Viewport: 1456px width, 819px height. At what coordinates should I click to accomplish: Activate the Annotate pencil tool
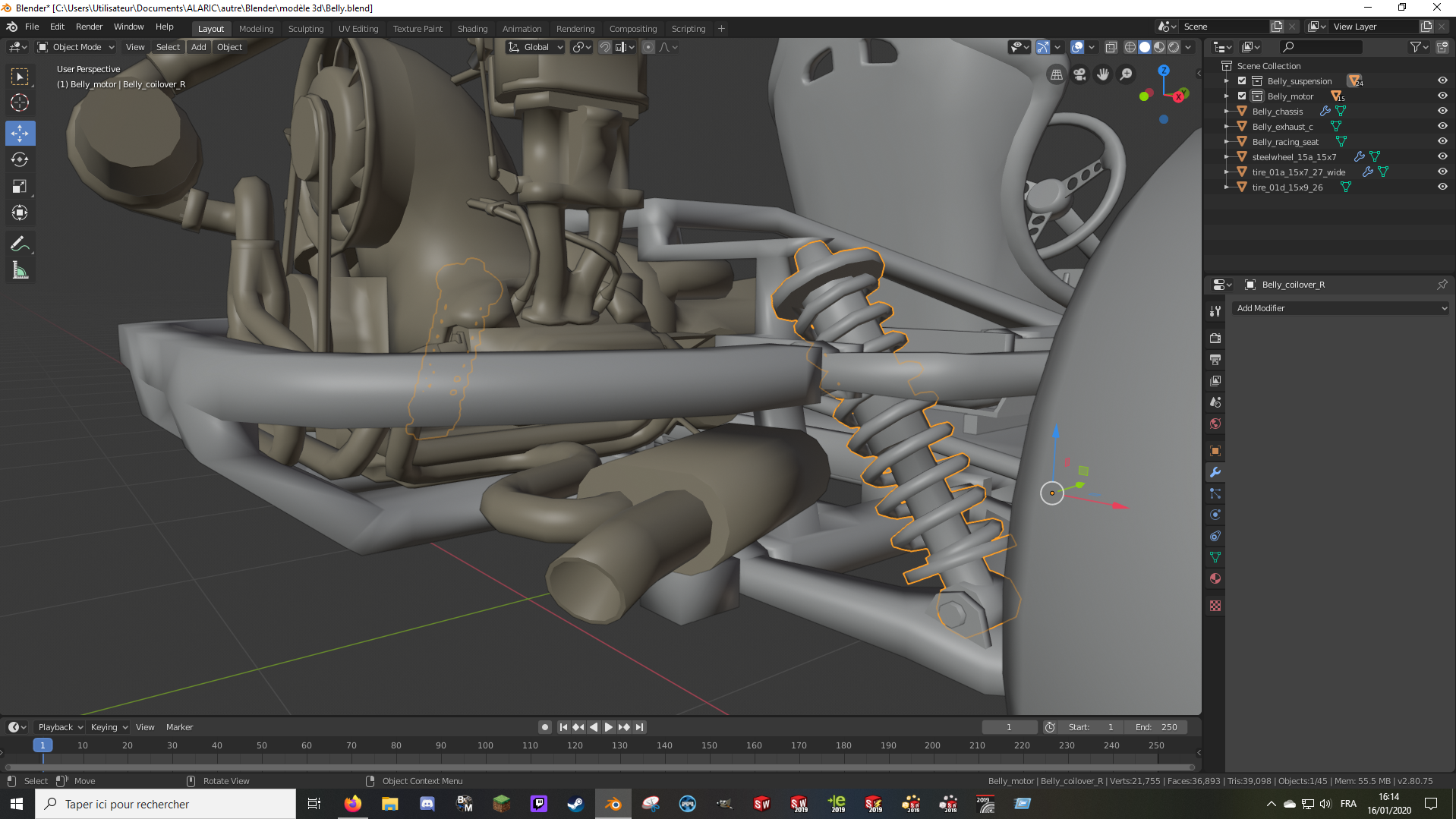[x=20, y=244]
